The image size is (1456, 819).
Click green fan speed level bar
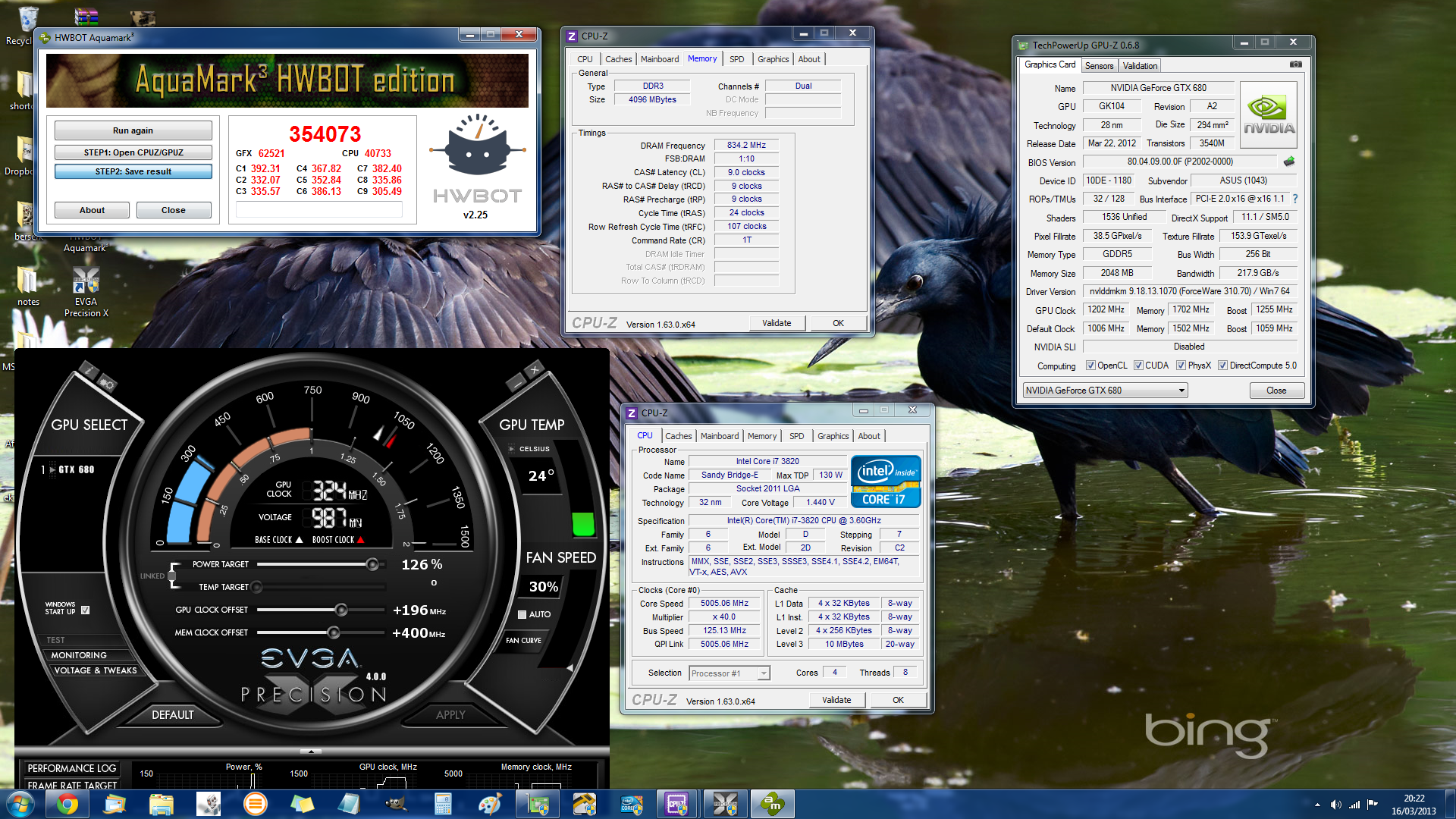pyautogui.click(x=583, y=524)
